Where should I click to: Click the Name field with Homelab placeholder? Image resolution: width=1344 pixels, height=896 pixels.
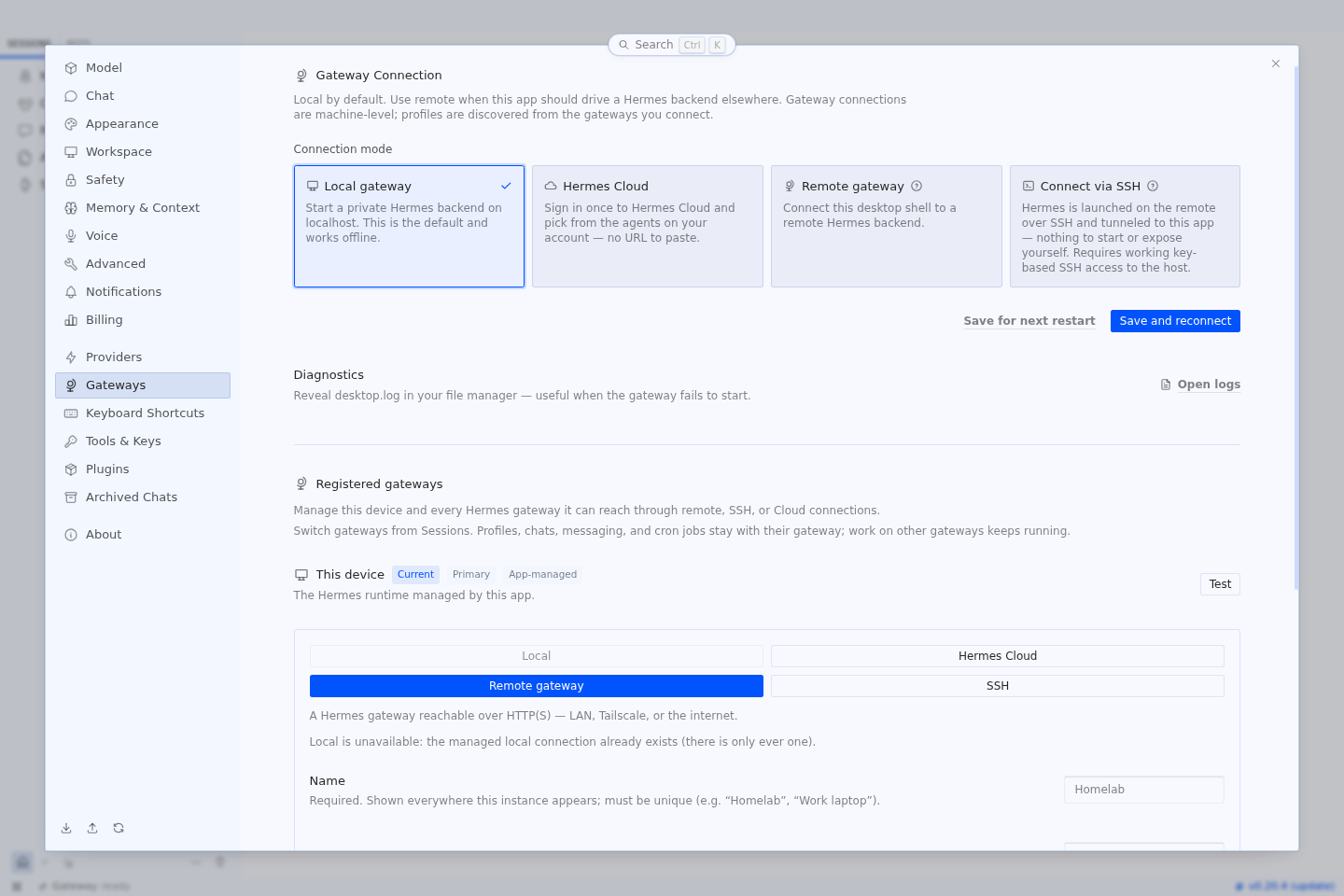pyautogui.click(x=1144, y=790)
